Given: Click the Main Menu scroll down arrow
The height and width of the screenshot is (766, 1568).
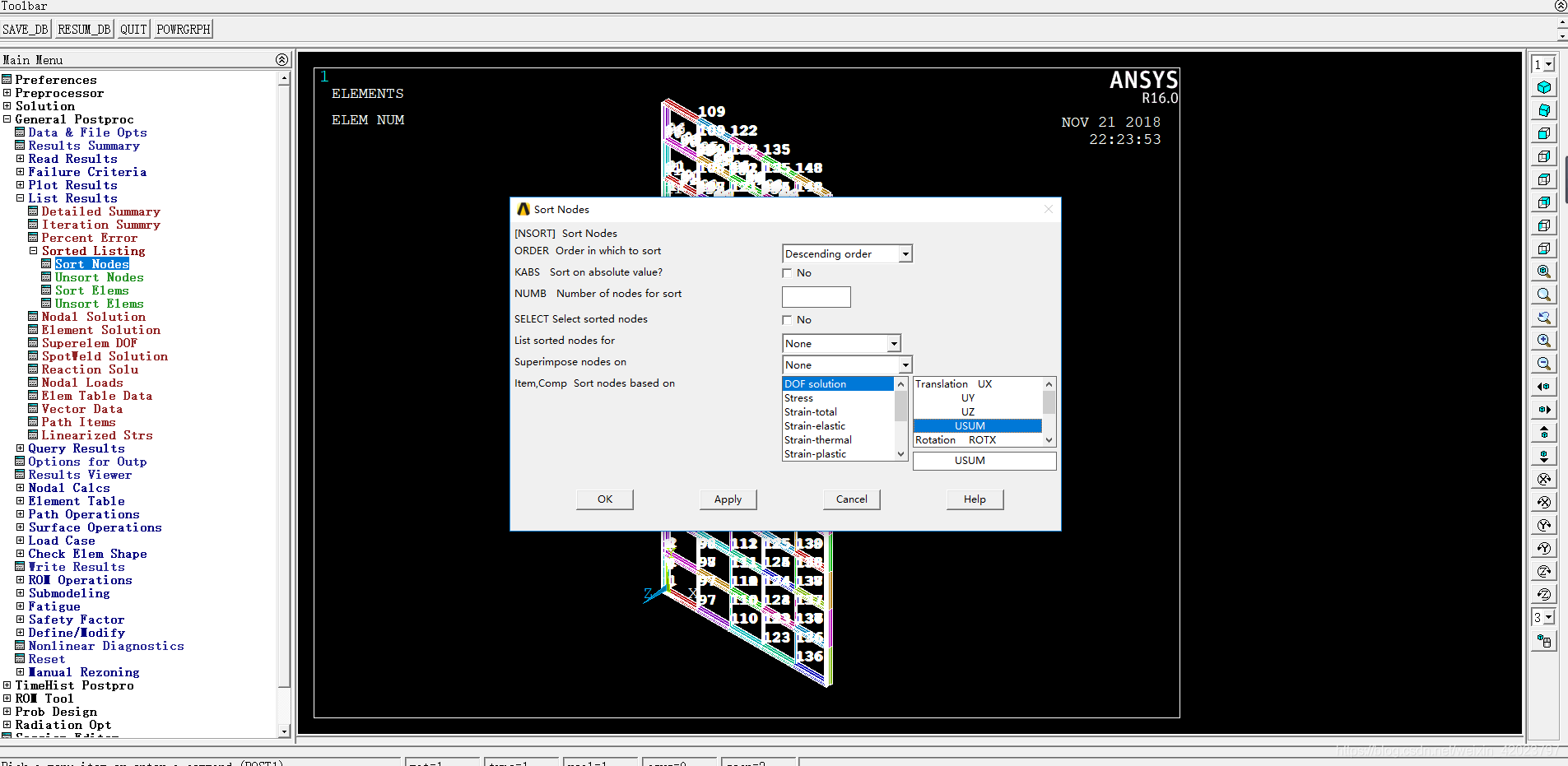Looking at the screenshot, I should 284,731.
